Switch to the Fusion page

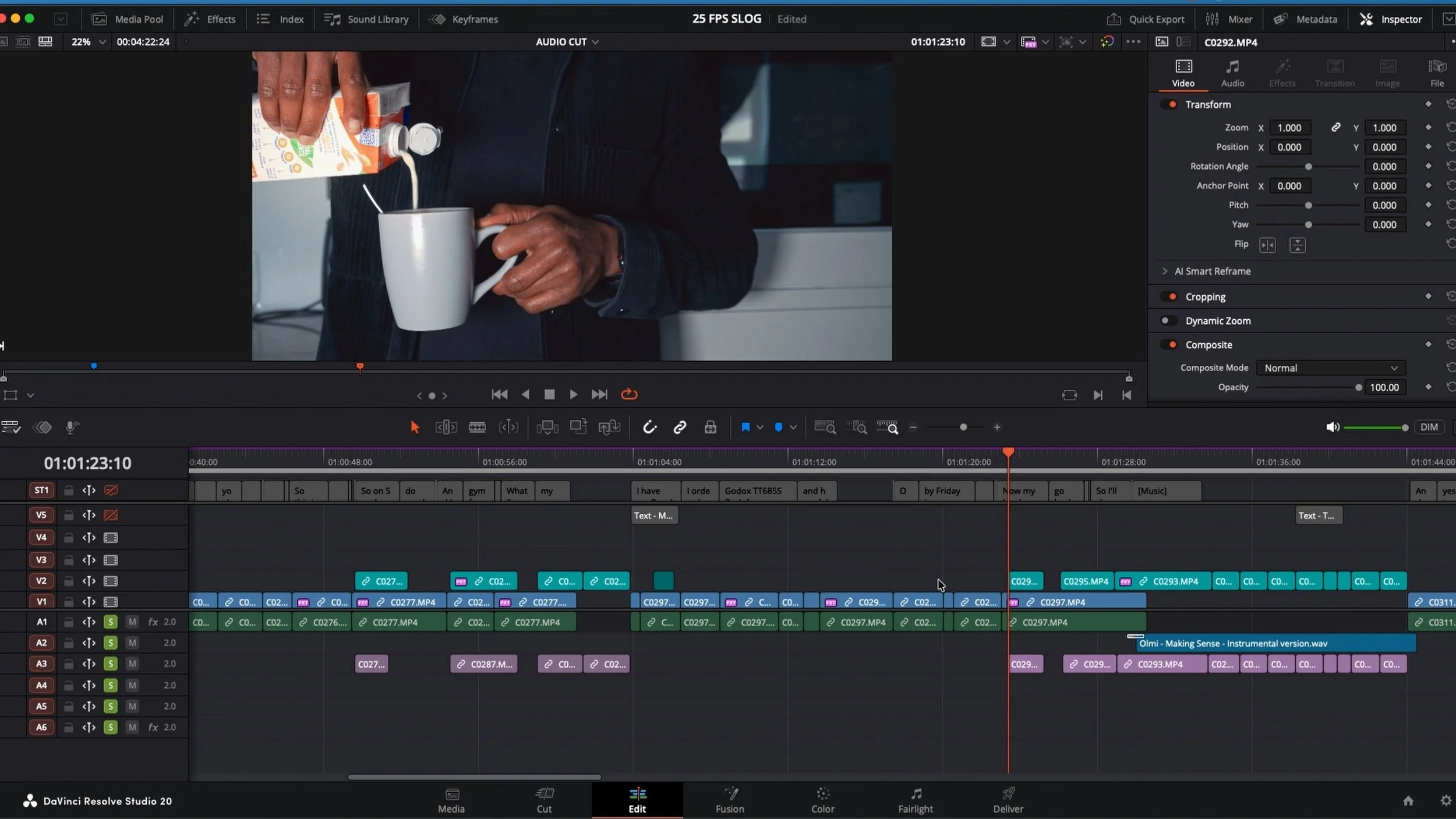click(729, 800)
